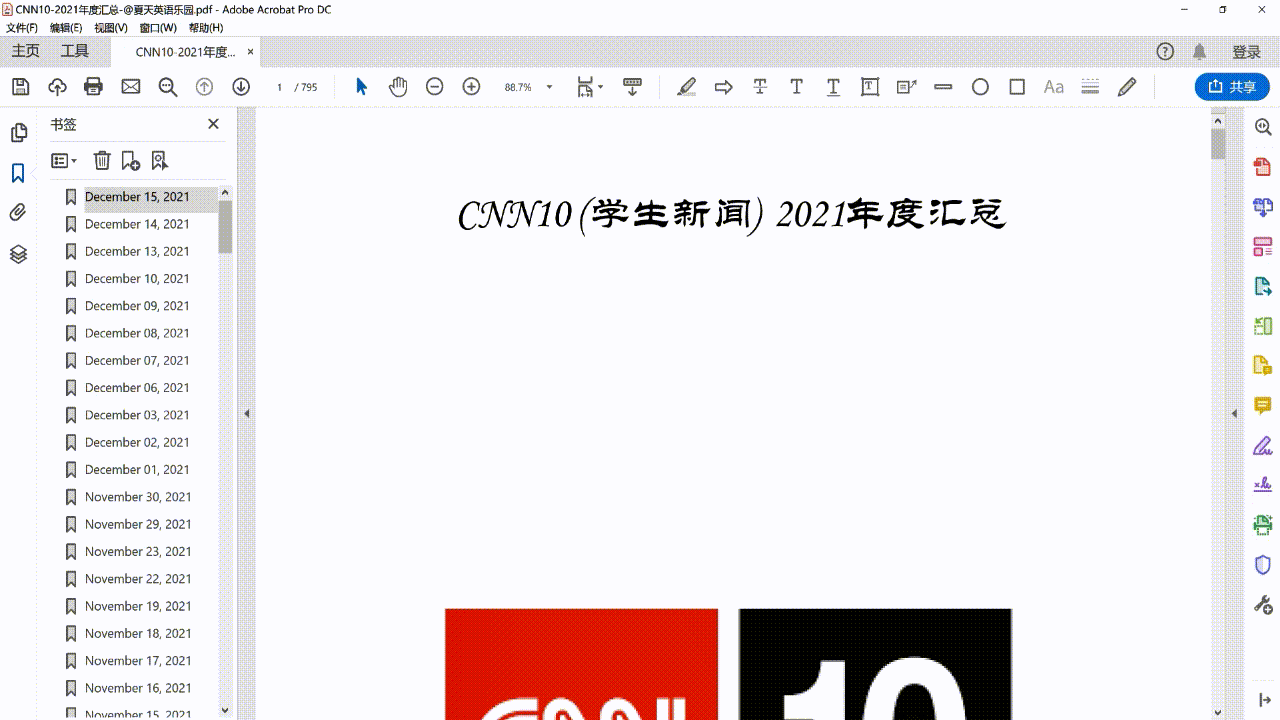Send file by email icon
The image size is (1280, 720).
[131, 87]
